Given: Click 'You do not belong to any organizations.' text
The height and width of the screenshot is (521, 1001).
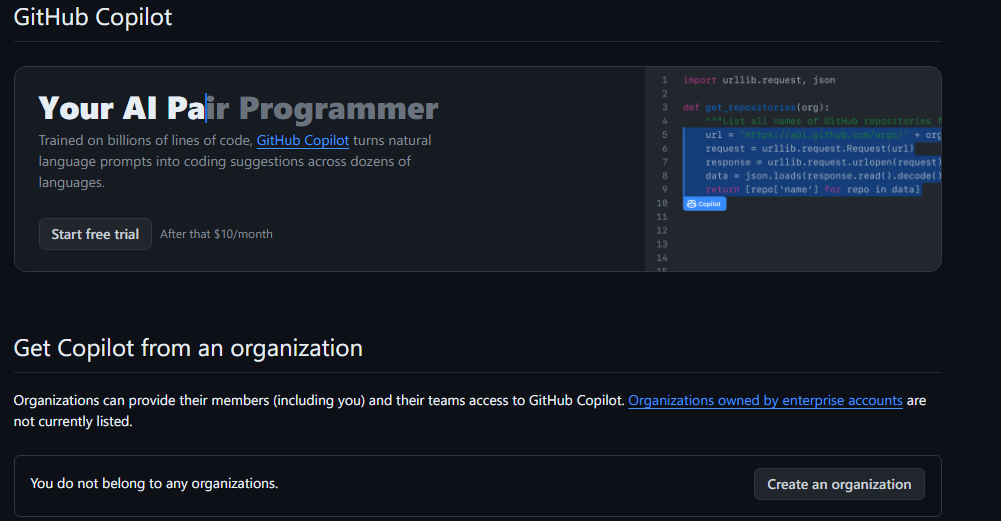Looking at the screenshot, I should (x=154, y=483).
